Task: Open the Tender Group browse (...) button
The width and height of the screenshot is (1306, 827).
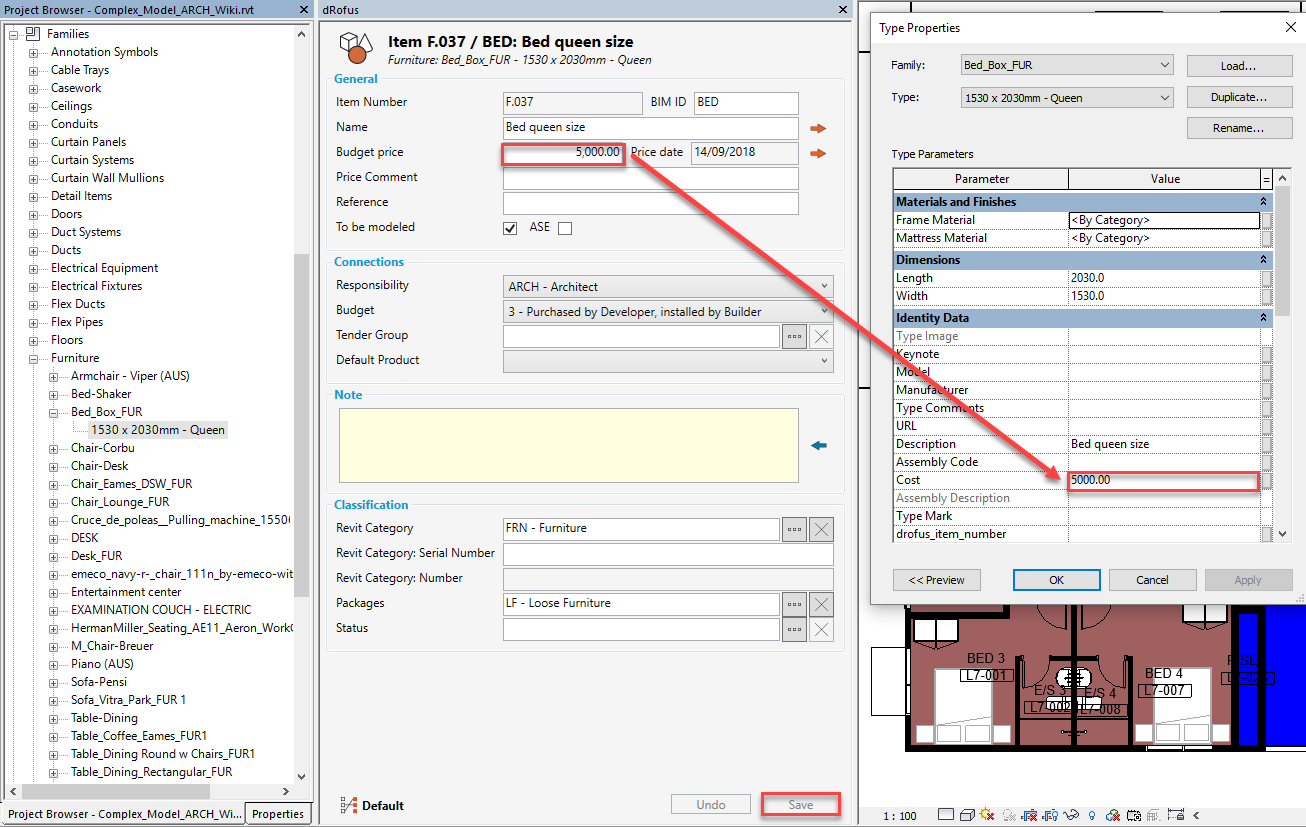Action: [794, 336]
